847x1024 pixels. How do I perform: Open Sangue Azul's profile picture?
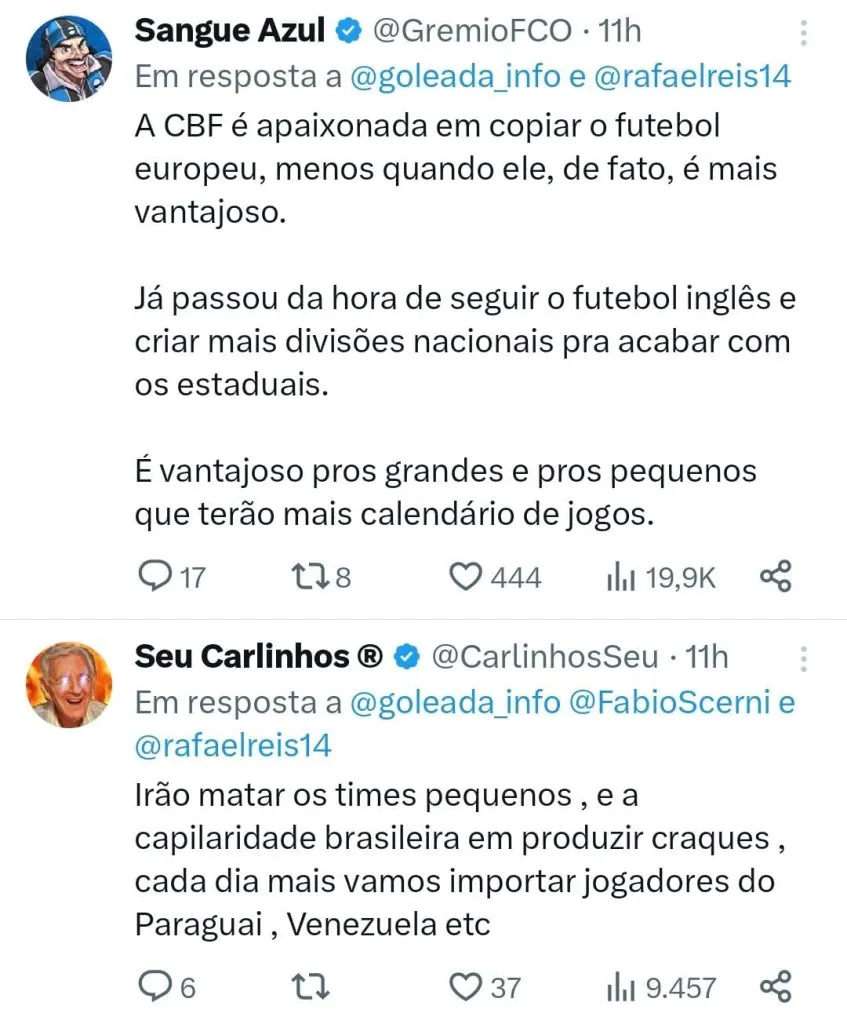[x=69, y=60]
